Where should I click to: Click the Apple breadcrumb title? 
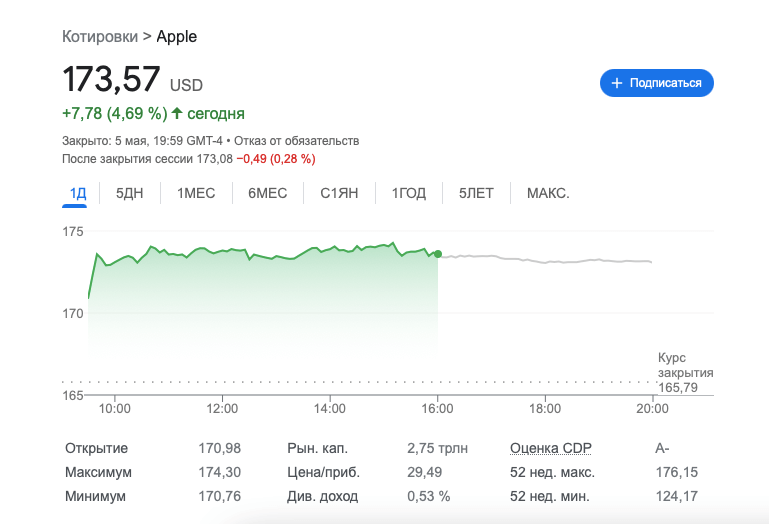coord(177,37)
